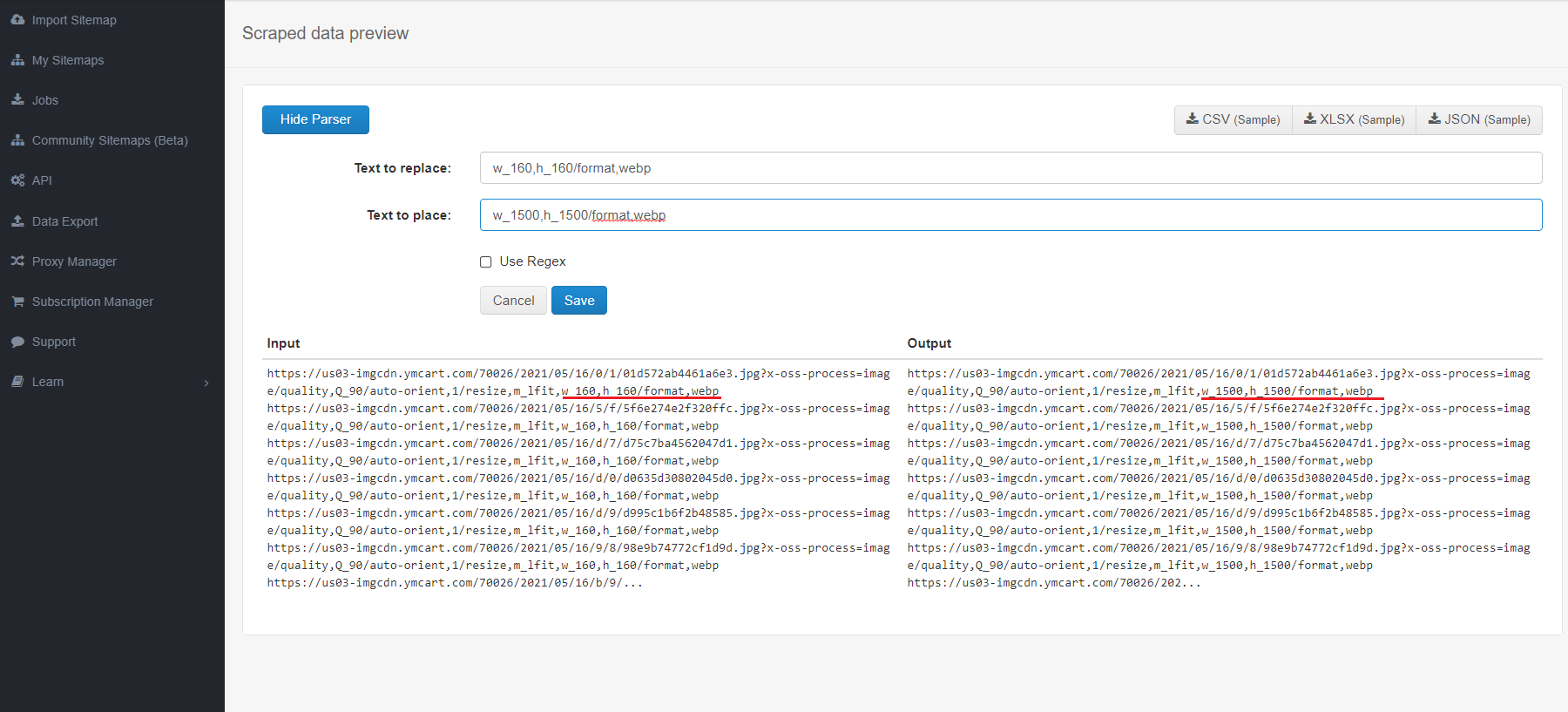Screen dimensions: 1568x712
Task: Download the CSV sample file
Action: [x=1233, y=120]
